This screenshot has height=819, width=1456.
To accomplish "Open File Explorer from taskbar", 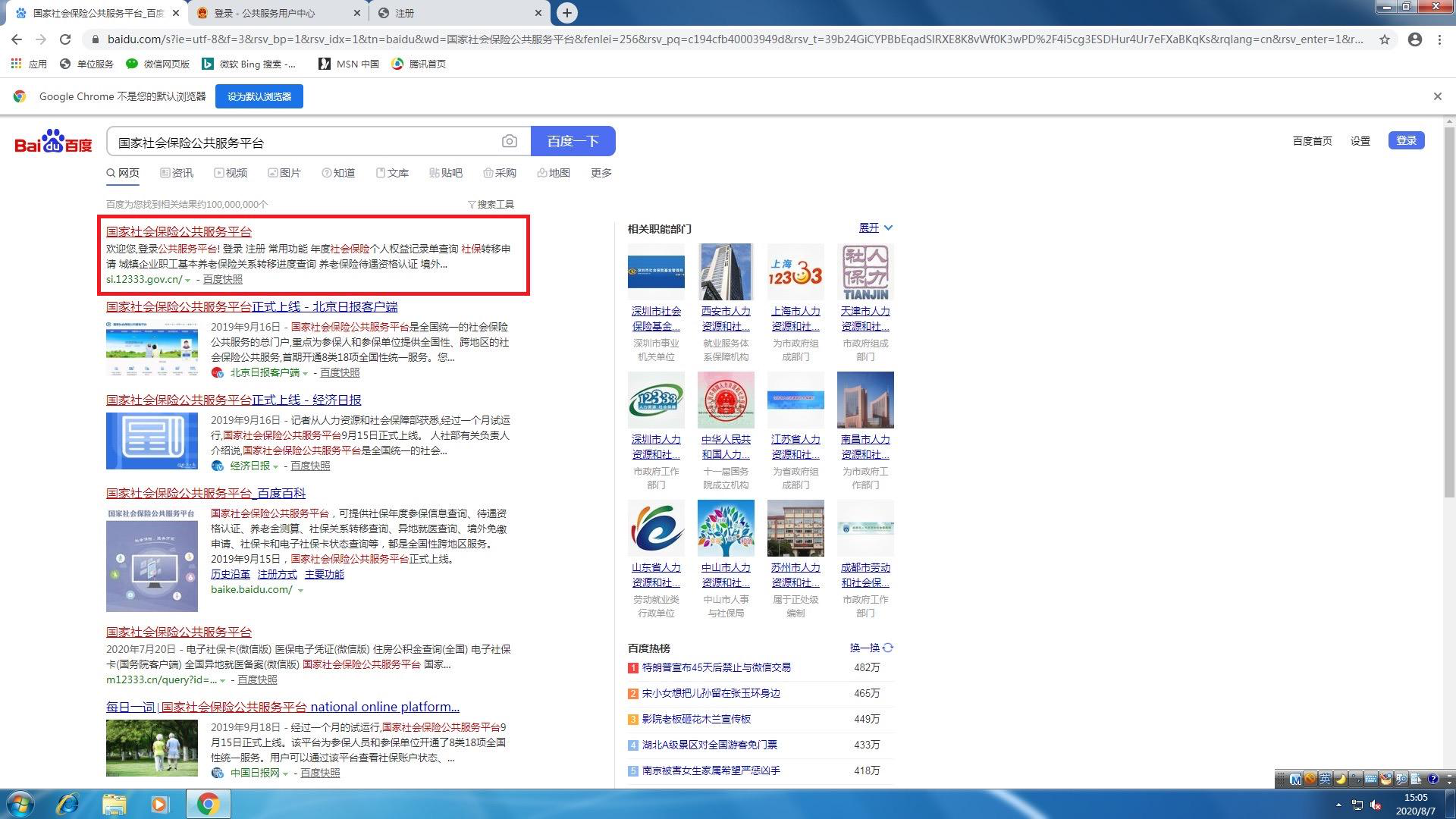I will click(114, 804).
